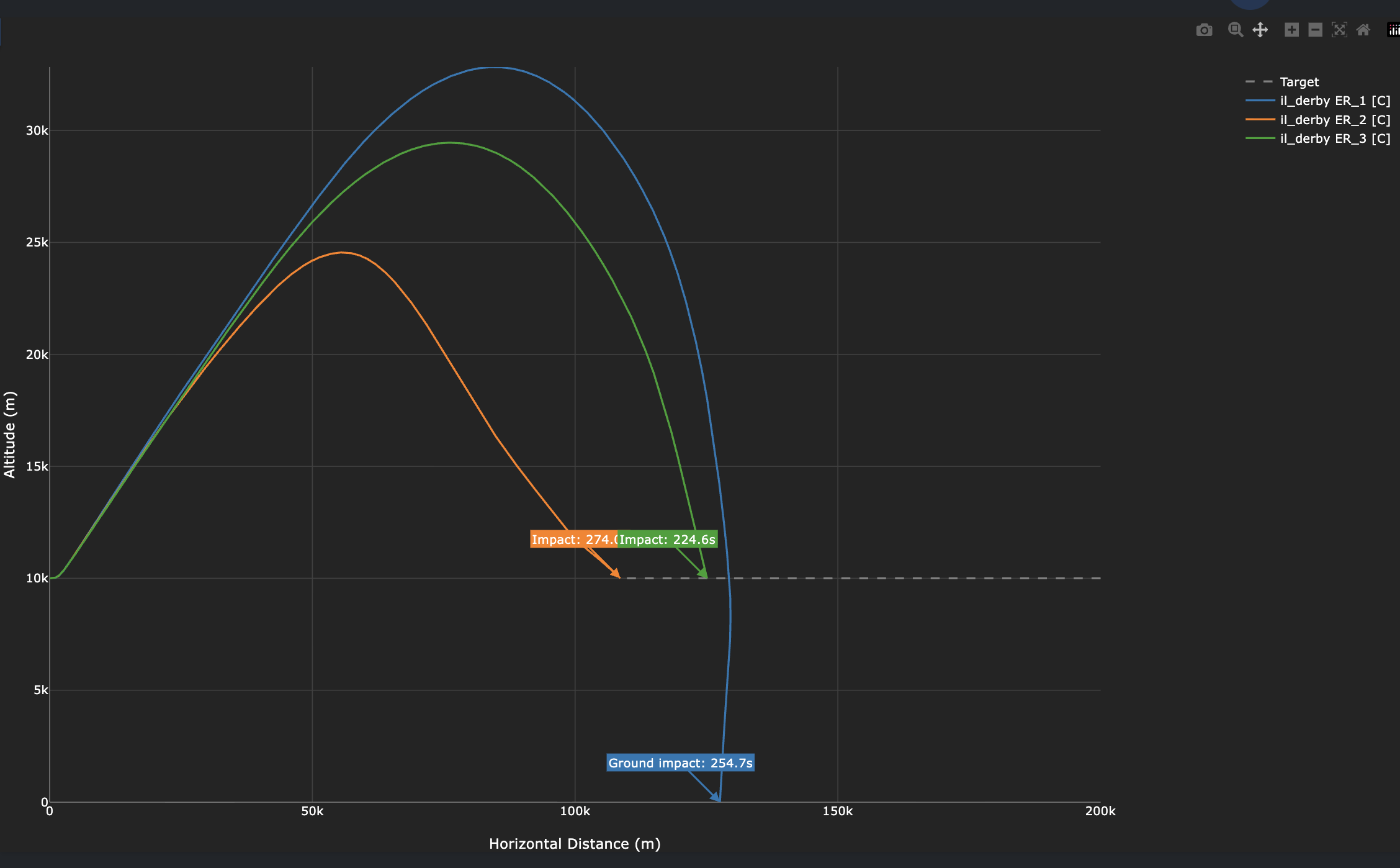Autoscale the plot axes
1400x868 pixels.
pyautogui.click(x=1339, y=30)
